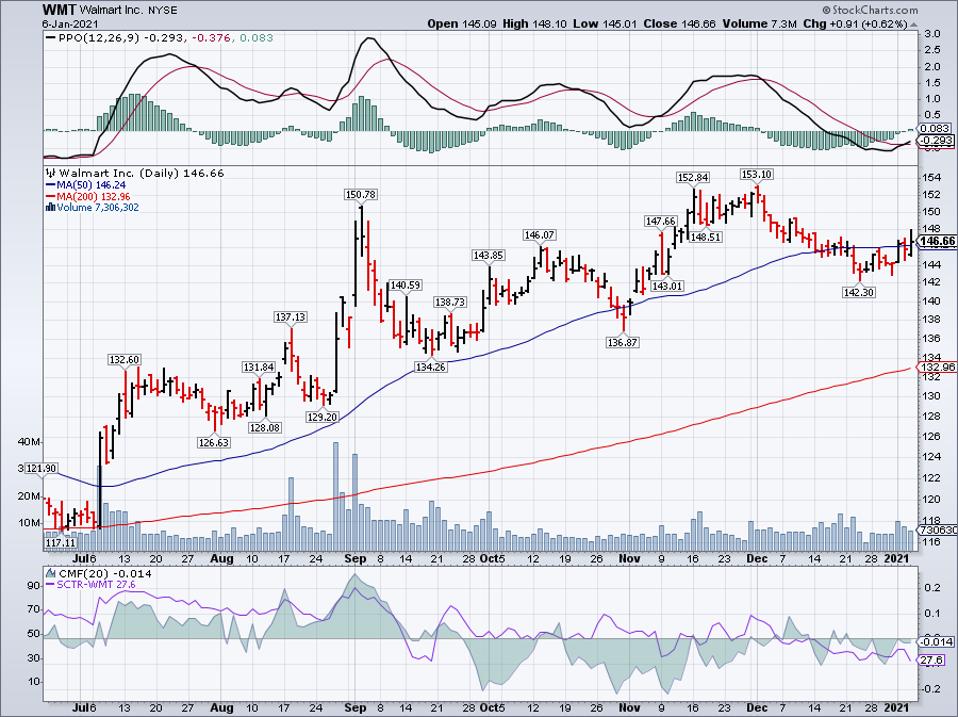The height and width of the screenshot is (717, 958).
Task: Click the 143.85 price annotation
Action: point(488,255)
